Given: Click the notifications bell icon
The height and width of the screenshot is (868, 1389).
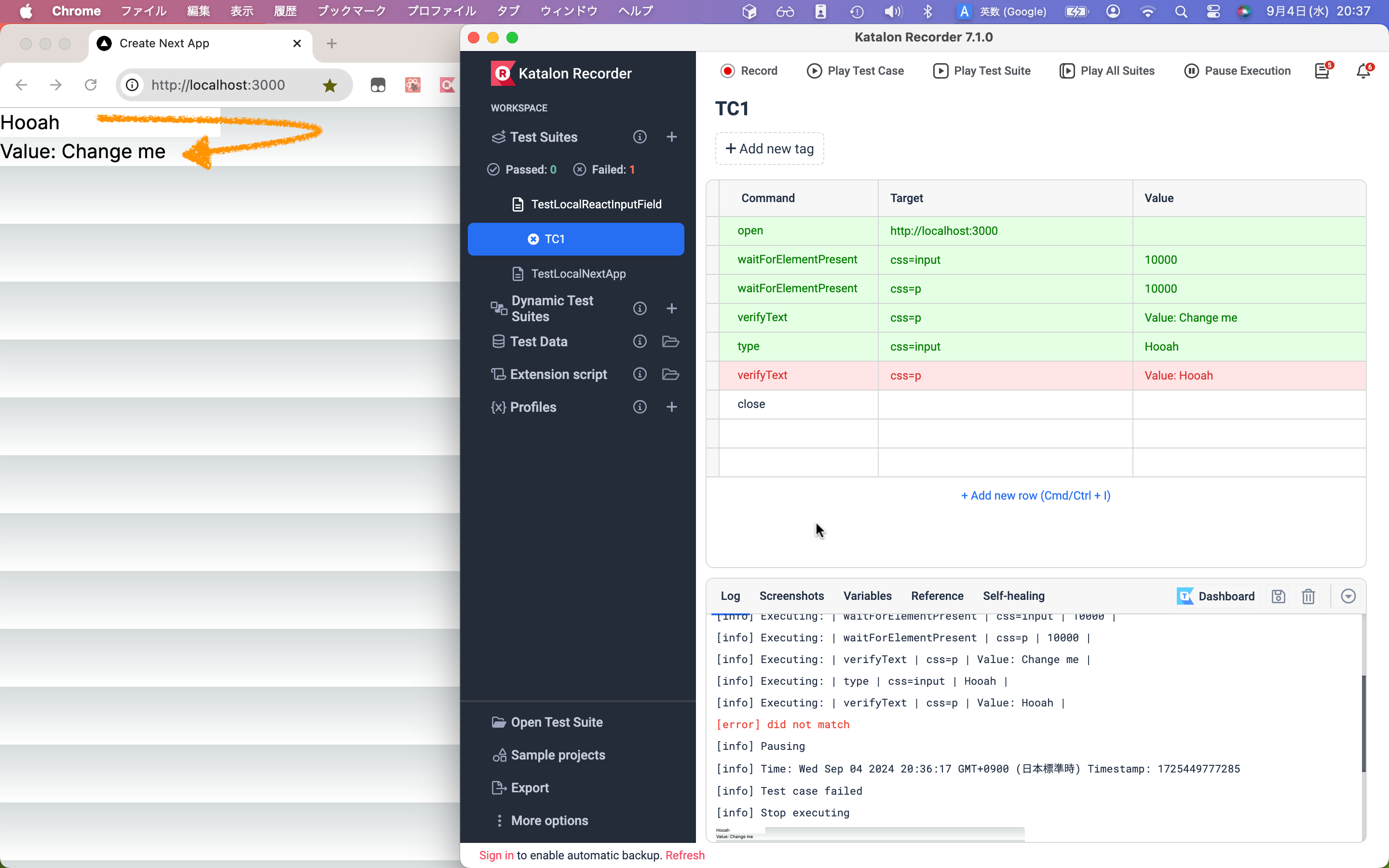Looking at the screenshot, I should point(1363,71).
